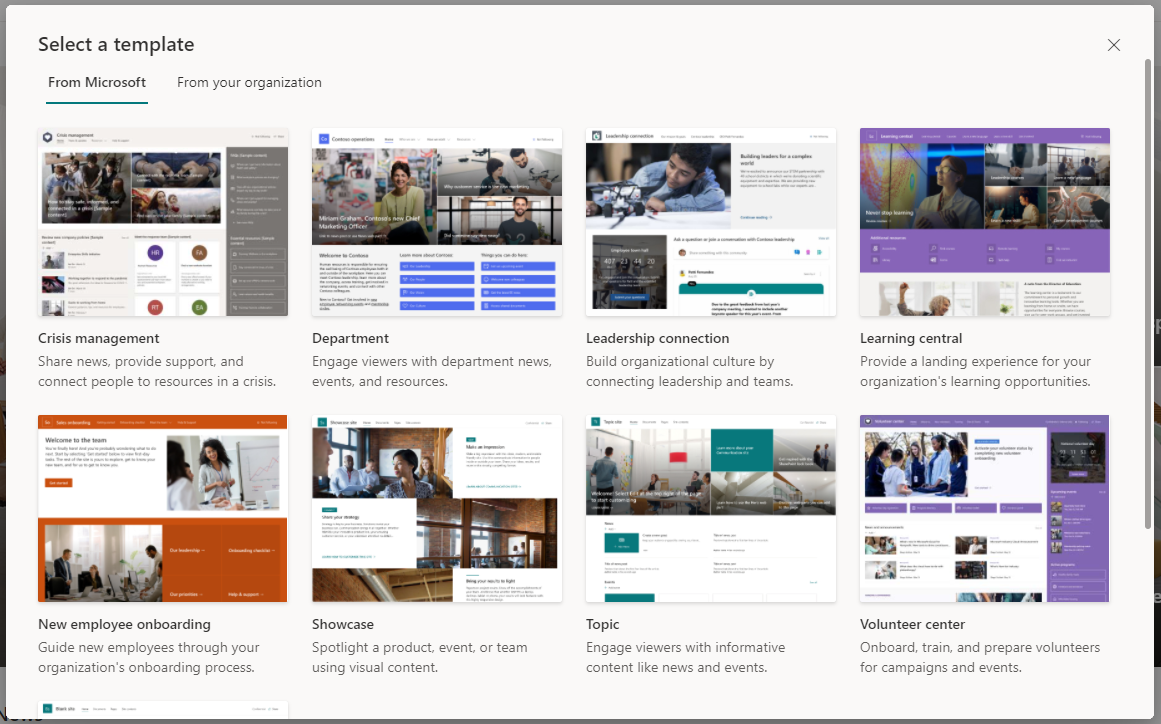Select the Learning central template thumbnail

click(x=985, y=222)
